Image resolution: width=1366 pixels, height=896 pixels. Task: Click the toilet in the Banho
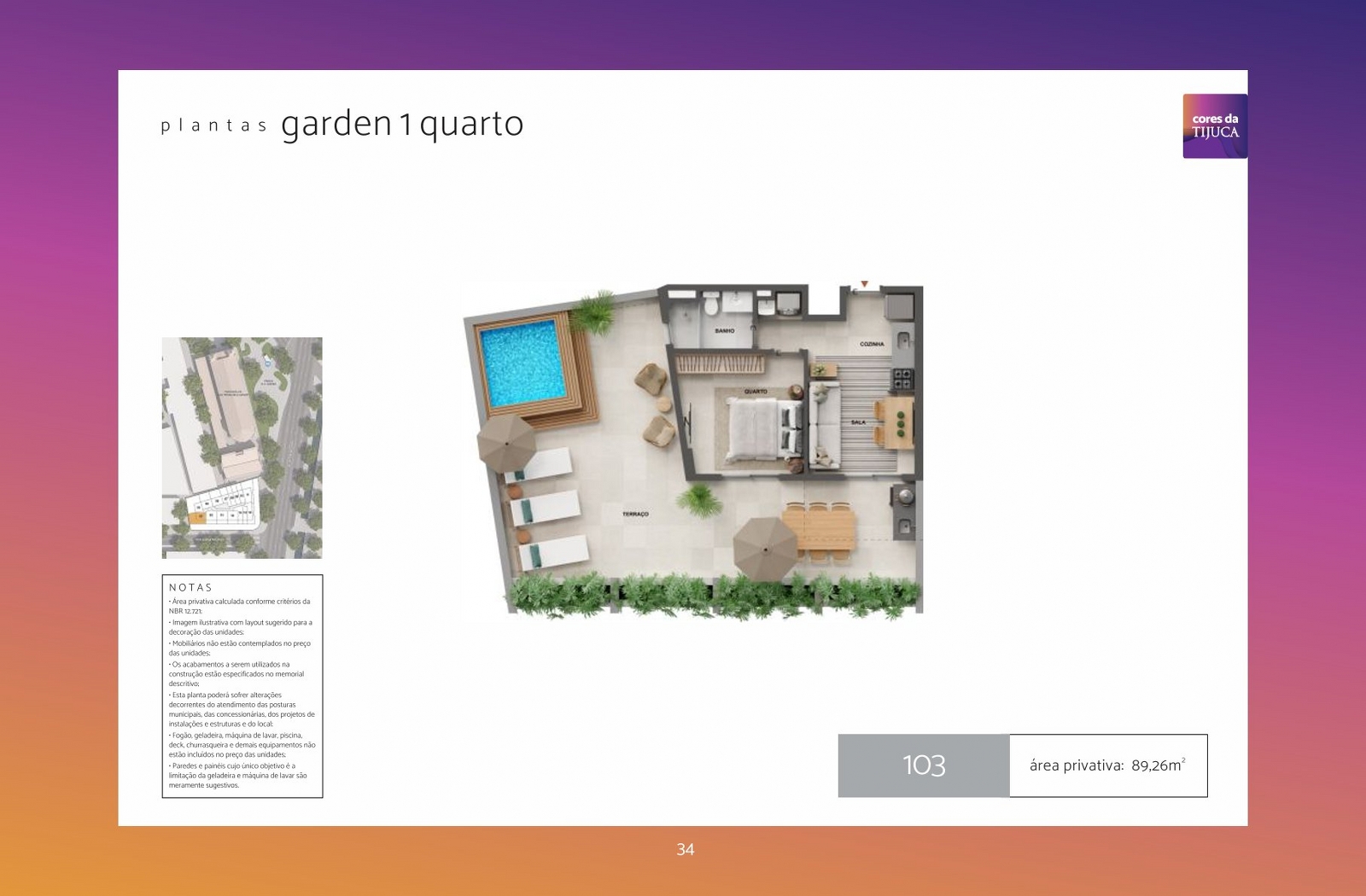tap(710, 305)
